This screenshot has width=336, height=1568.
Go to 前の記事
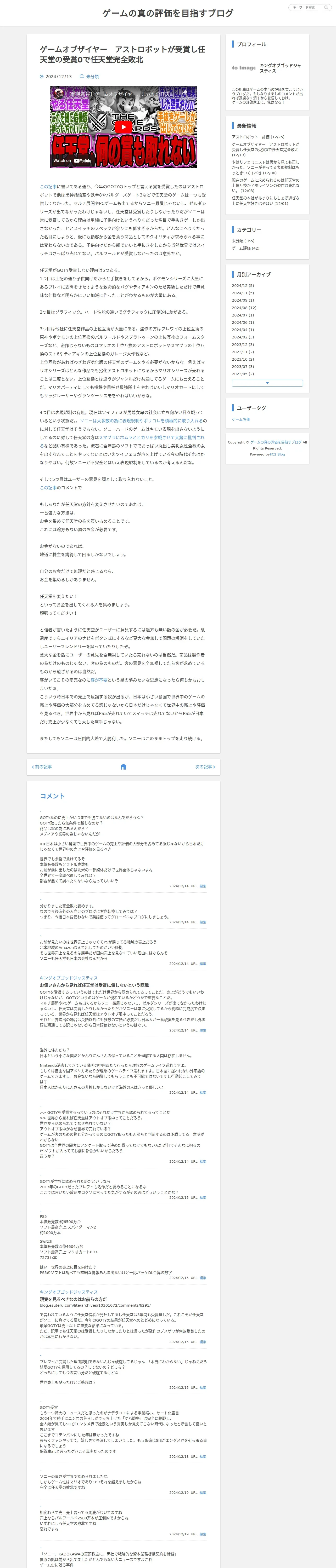[x=42, y=767]
